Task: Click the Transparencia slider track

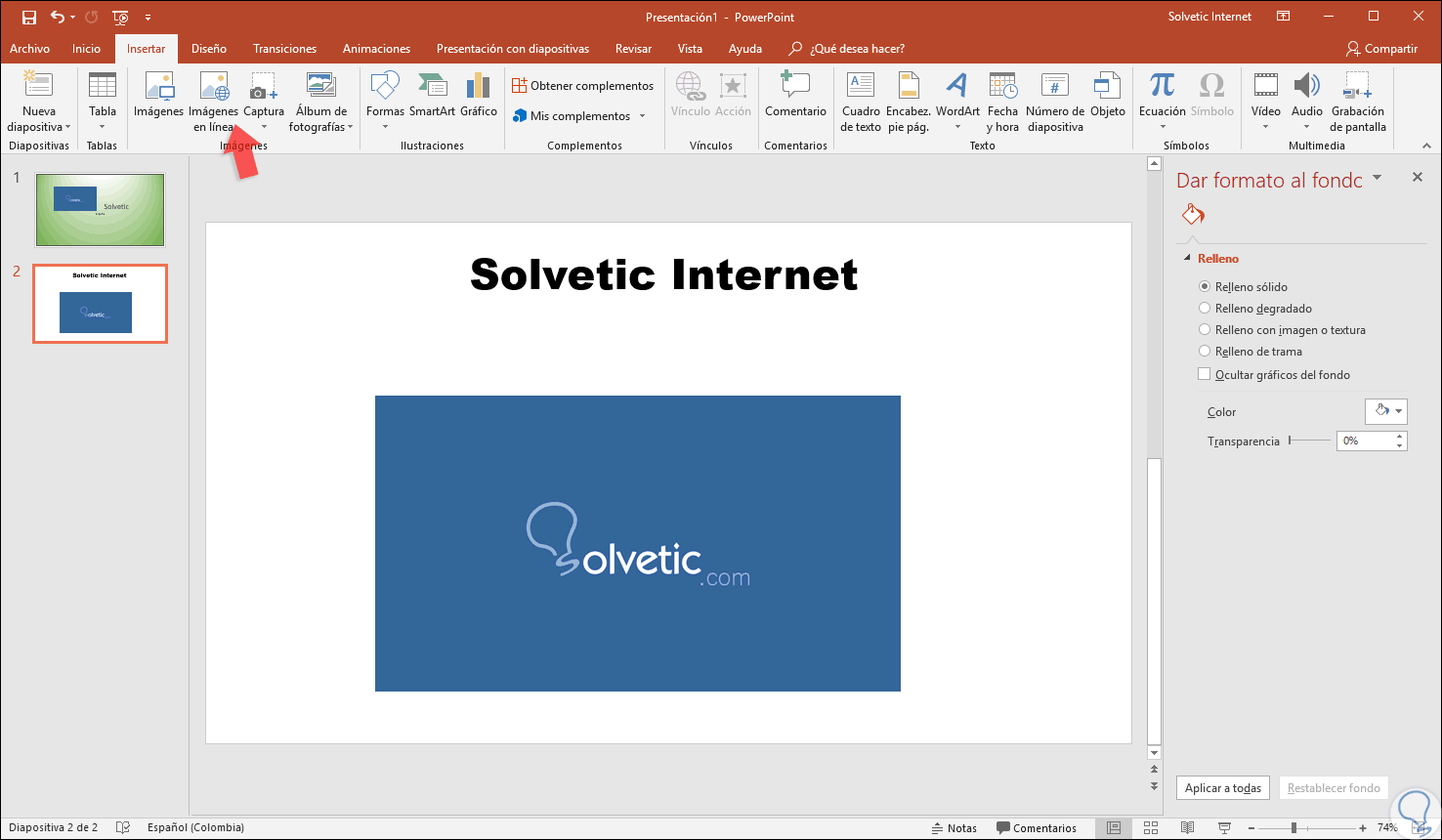Action: click(1309, 441)
